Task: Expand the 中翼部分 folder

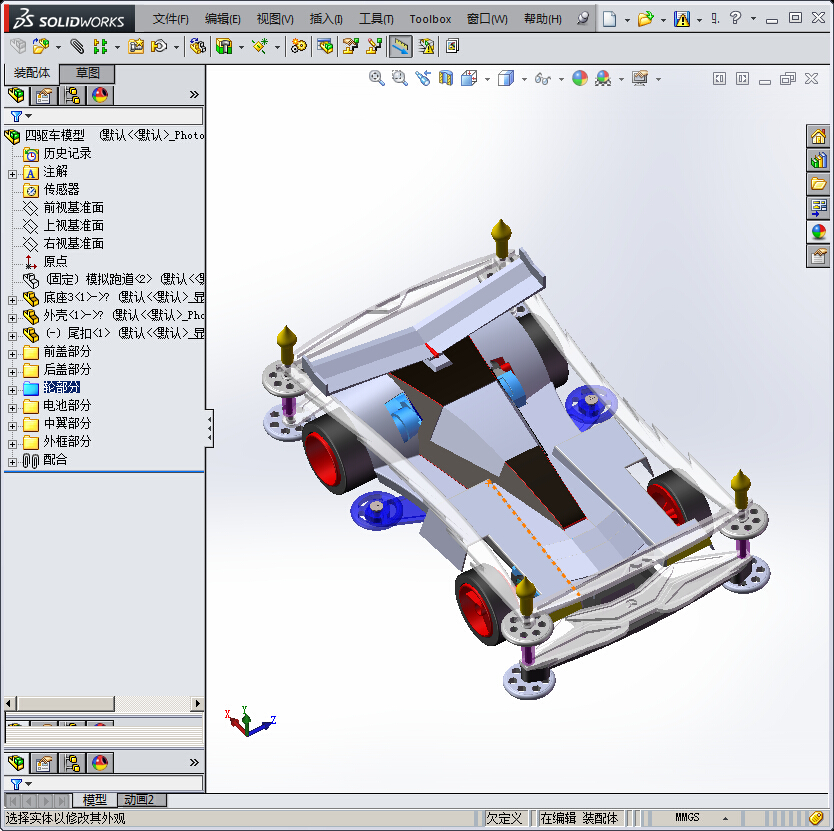Action: 12,426
